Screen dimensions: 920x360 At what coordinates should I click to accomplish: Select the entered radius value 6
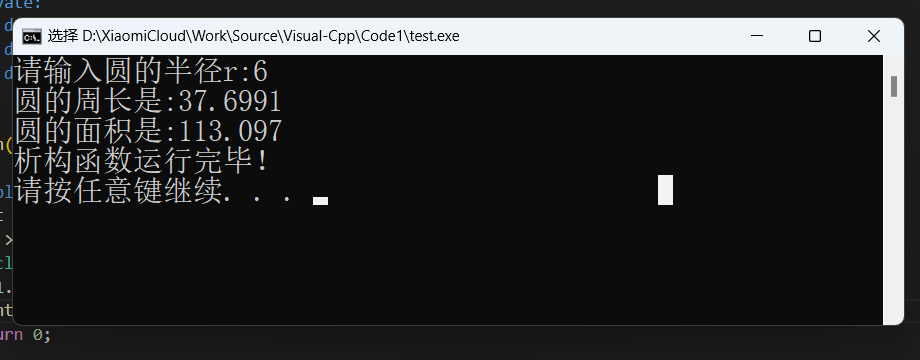260,73
